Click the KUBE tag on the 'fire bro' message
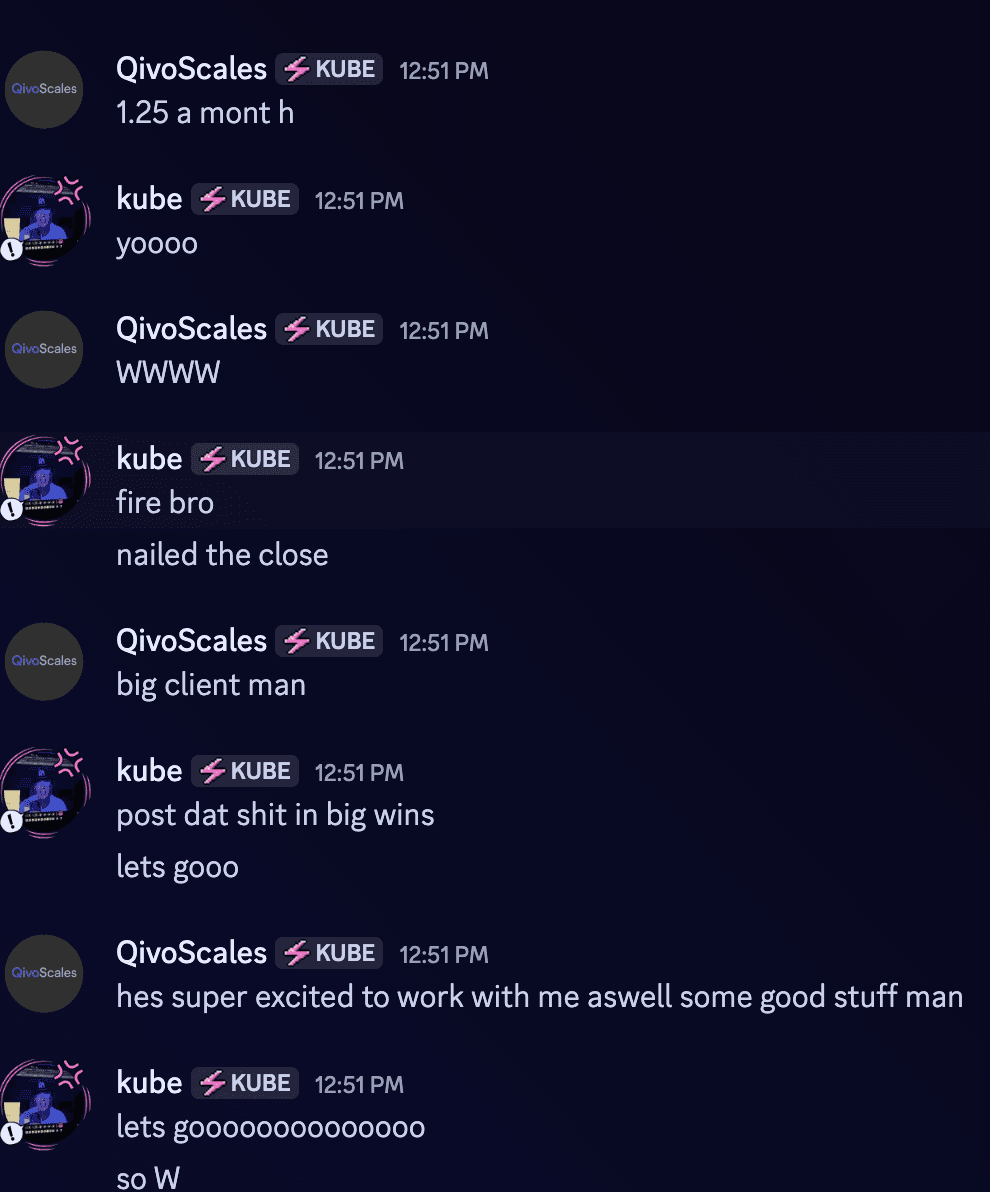 coord(244,459)
